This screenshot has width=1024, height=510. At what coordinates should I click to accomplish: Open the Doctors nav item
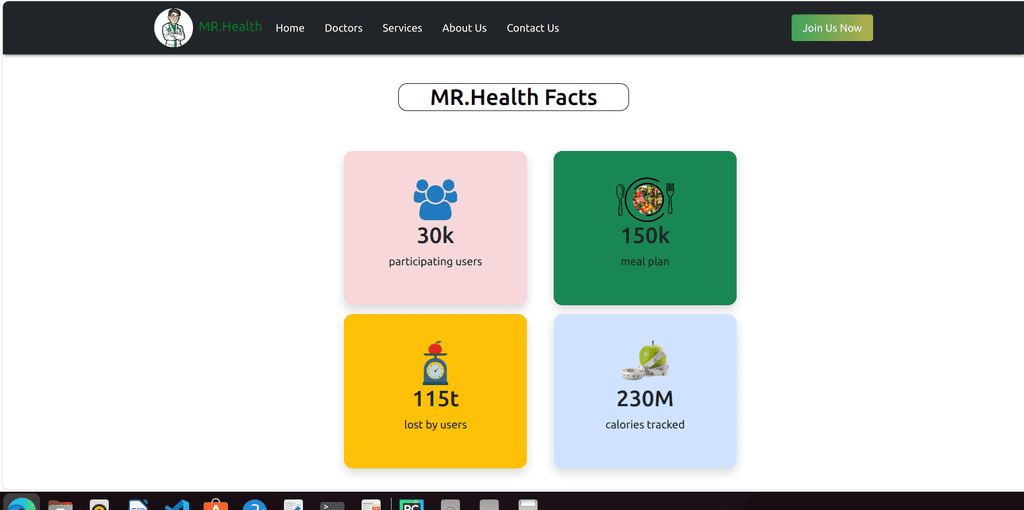[344, 28]
